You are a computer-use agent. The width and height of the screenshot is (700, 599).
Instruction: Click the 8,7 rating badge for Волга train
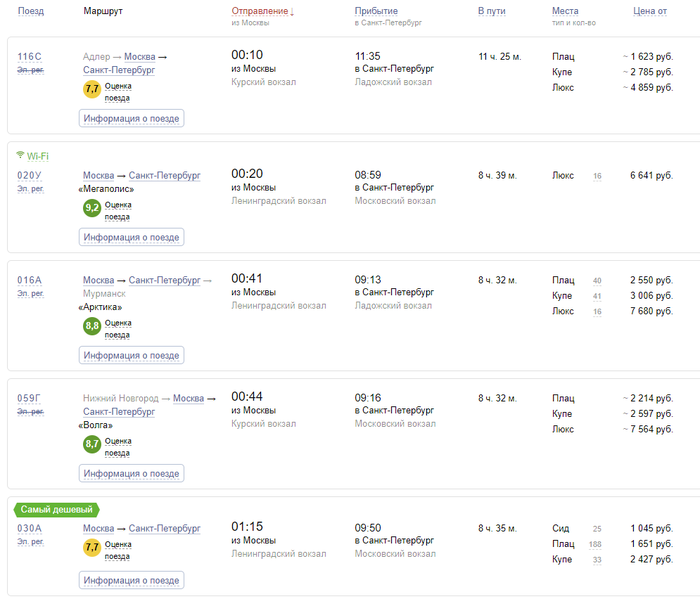92,444
